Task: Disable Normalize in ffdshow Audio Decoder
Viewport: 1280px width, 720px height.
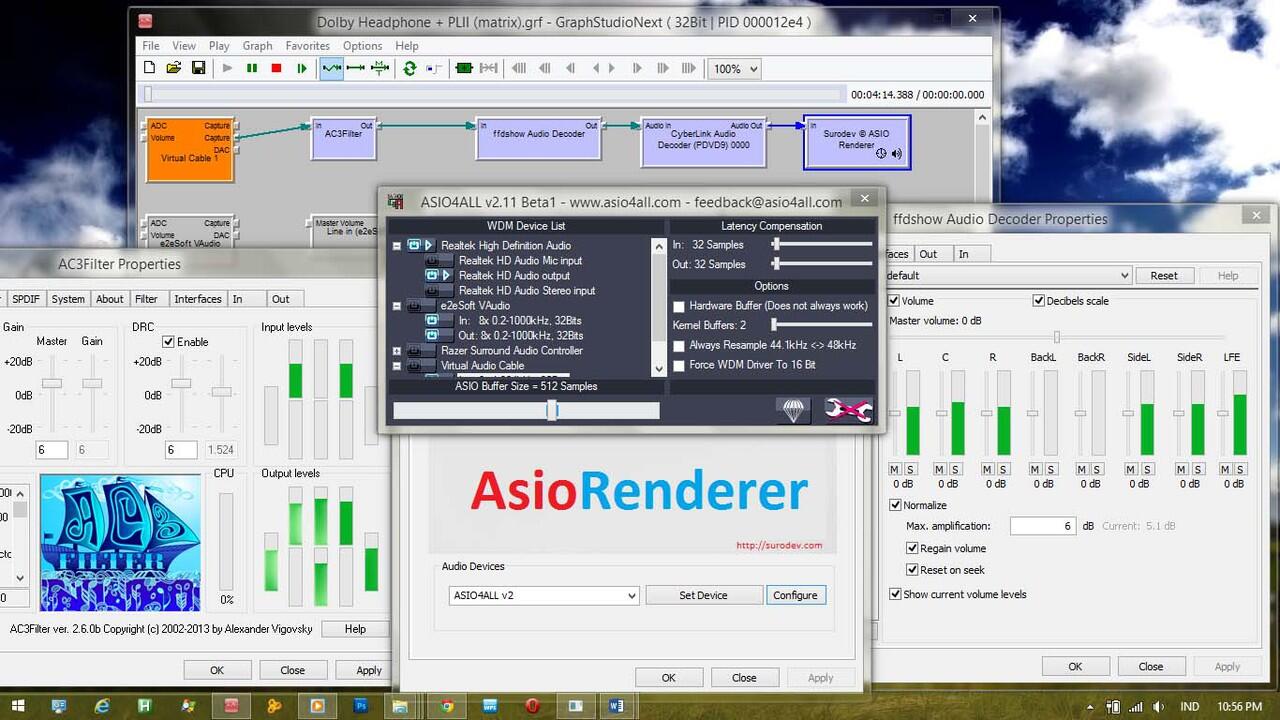Action: (895, 505)
